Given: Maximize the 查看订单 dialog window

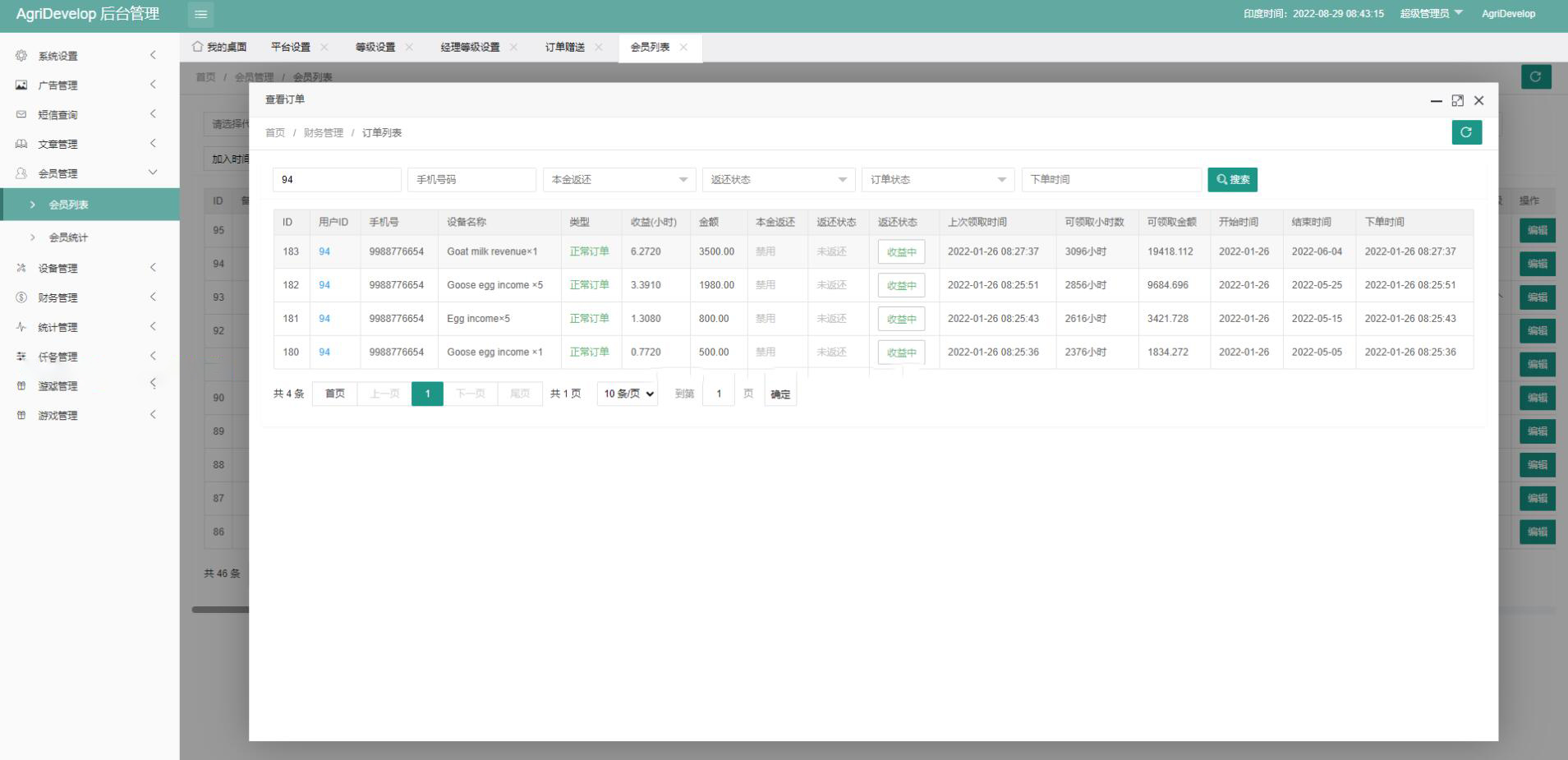Looking at the screenshot, I should (1457, 100).
